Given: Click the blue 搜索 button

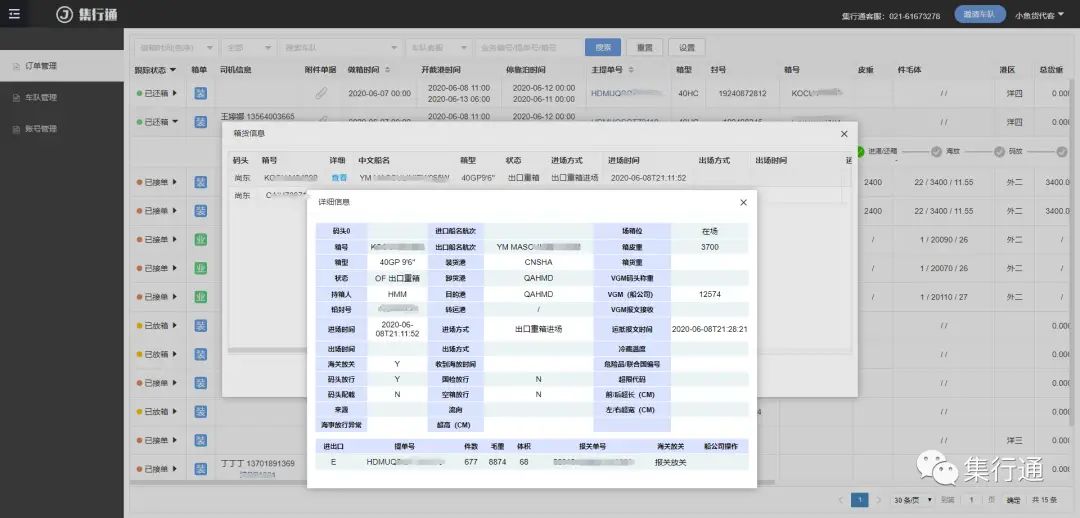Looking at the screenshot, I should 603,48.
